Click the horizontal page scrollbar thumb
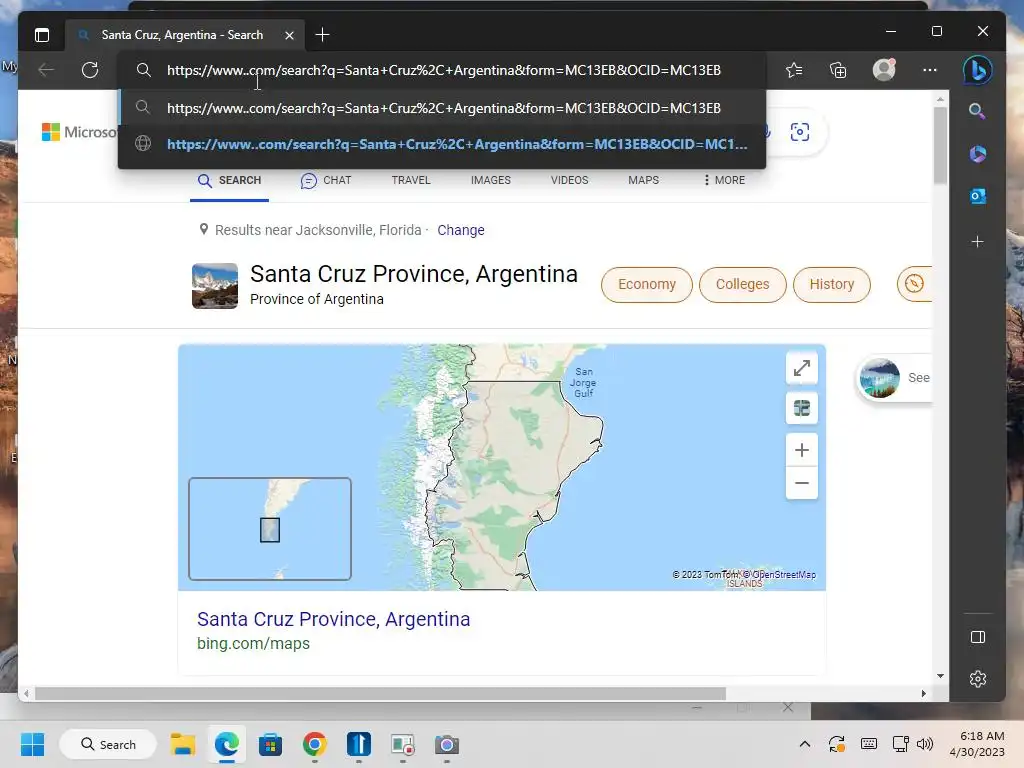 [x=380, y=694]
